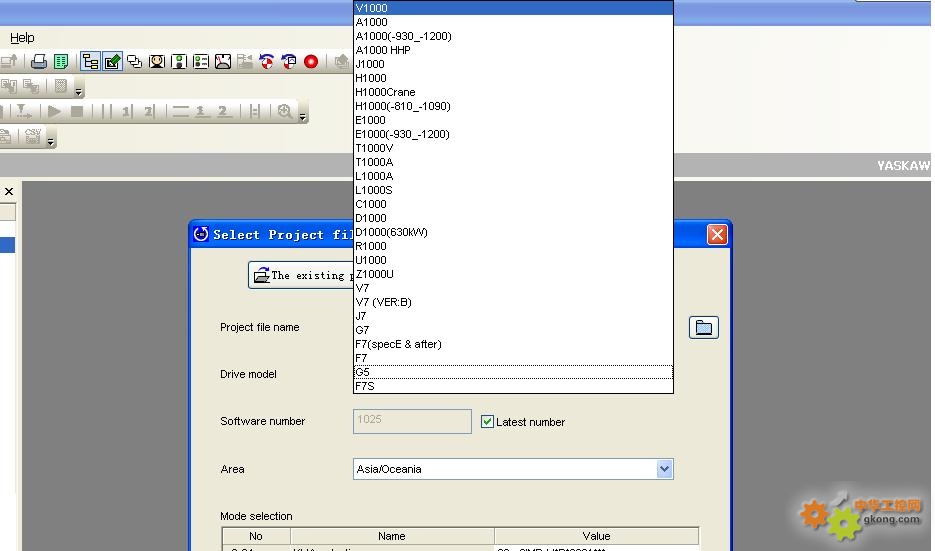Select V1000 in the drive model list
This screenshot has height=551, width=935.
click(513, 8)
